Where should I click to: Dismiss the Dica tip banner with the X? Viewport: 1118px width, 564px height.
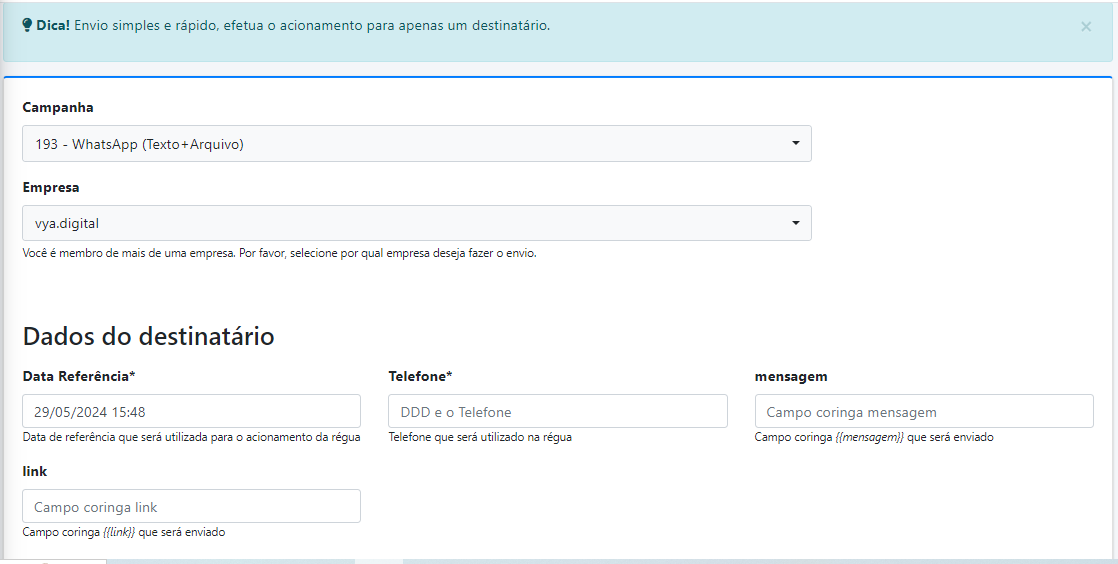1086,27
